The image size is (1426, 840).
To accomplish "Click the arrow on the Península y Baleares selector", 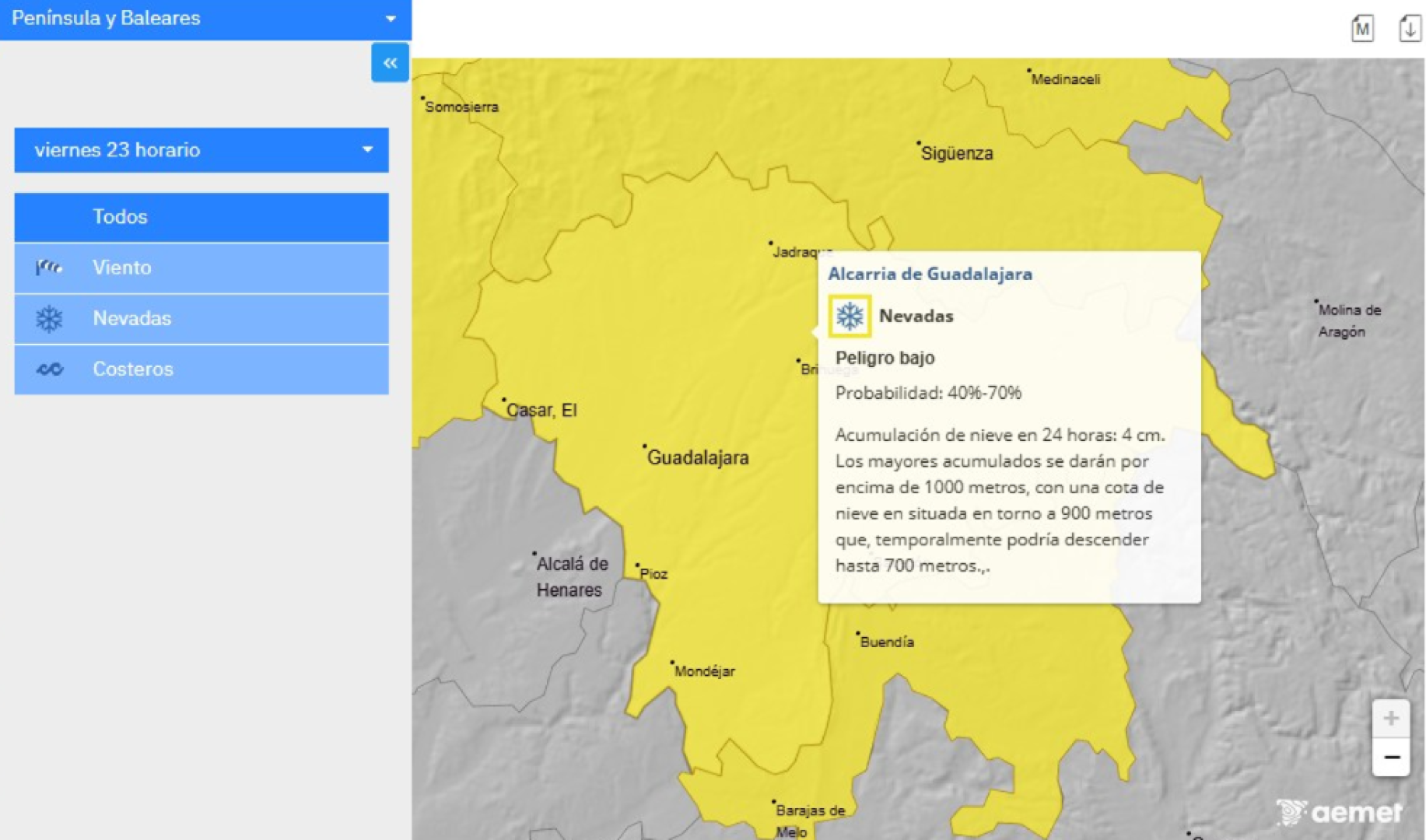I will 391,19.
